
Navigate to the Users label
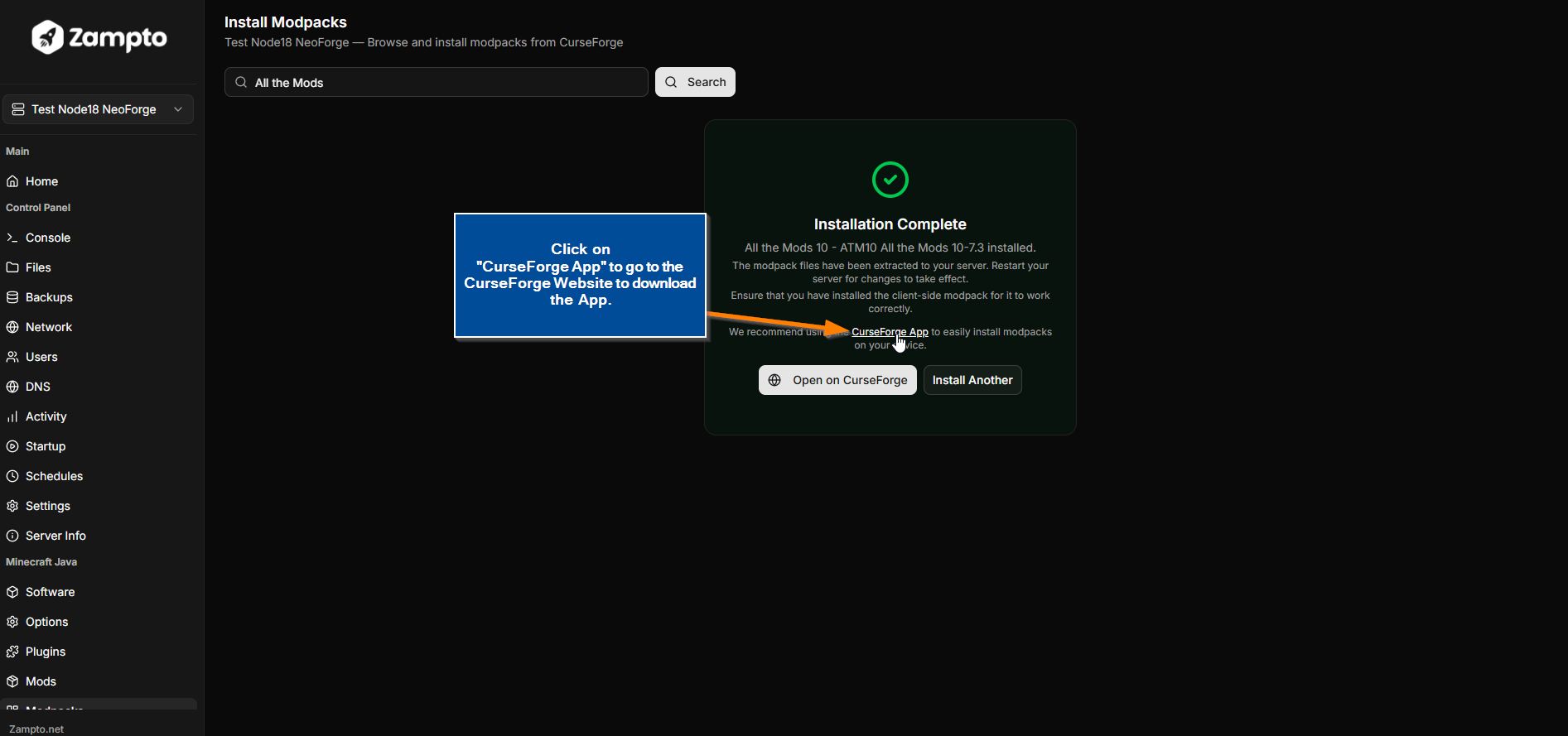click(41, 357)
